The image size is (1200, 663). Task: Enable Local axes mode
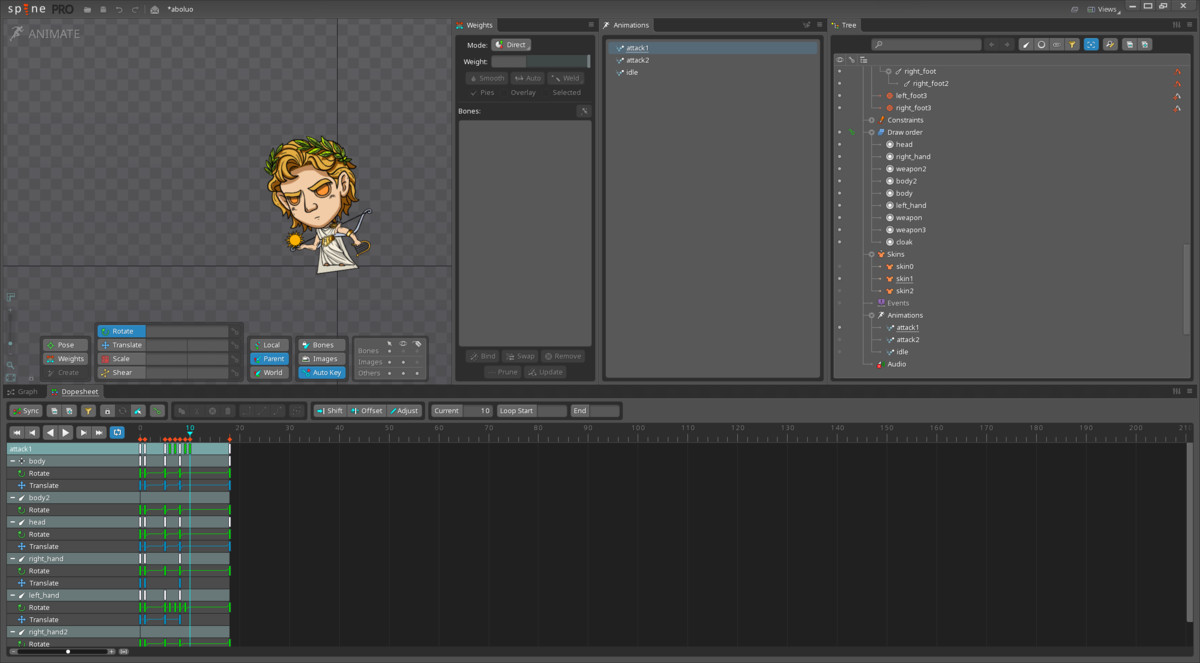point(270,345)
